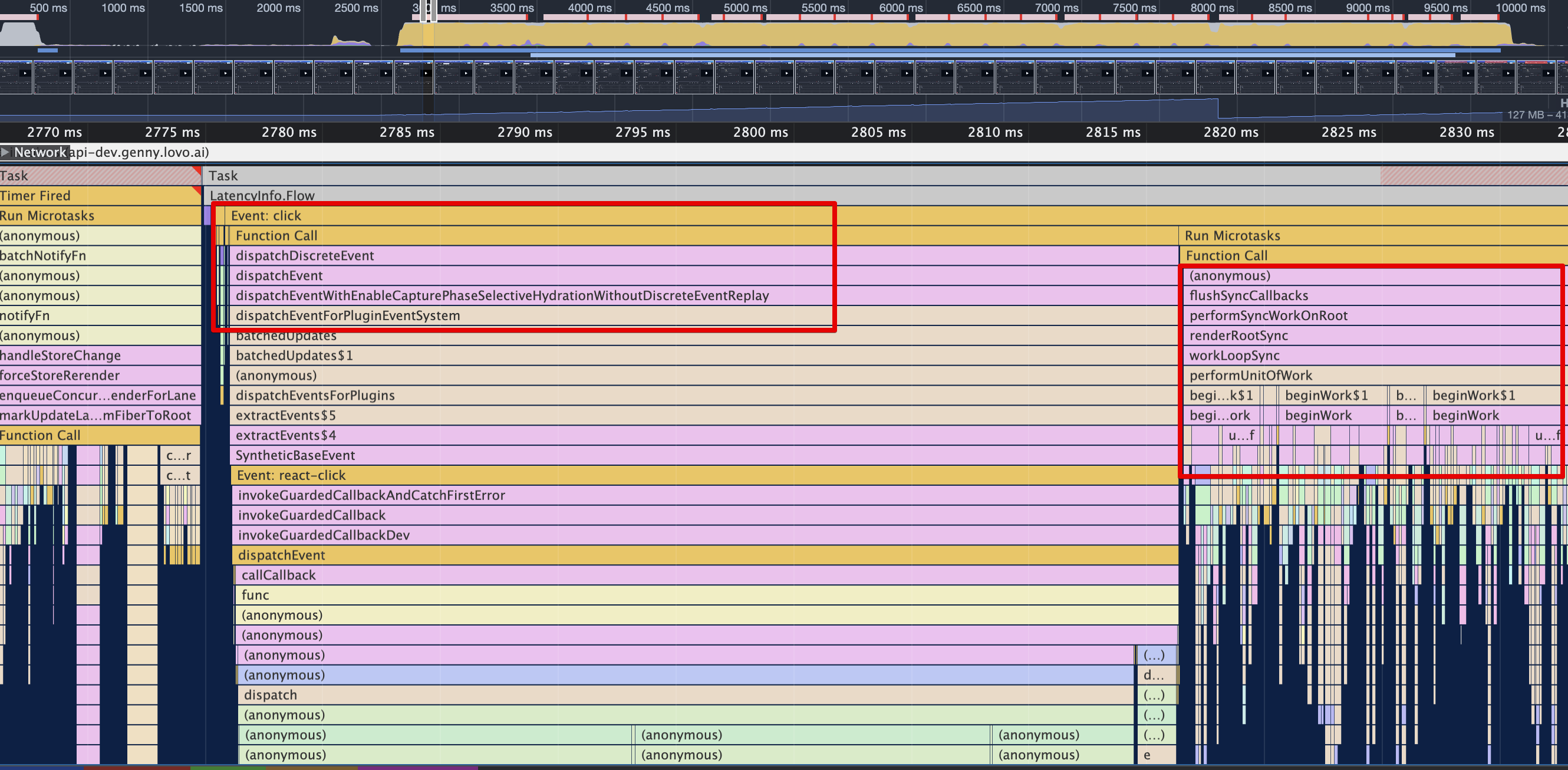
Task: Select 'SyntheticBaseEvent' call frame
Action: pos(295,455)
